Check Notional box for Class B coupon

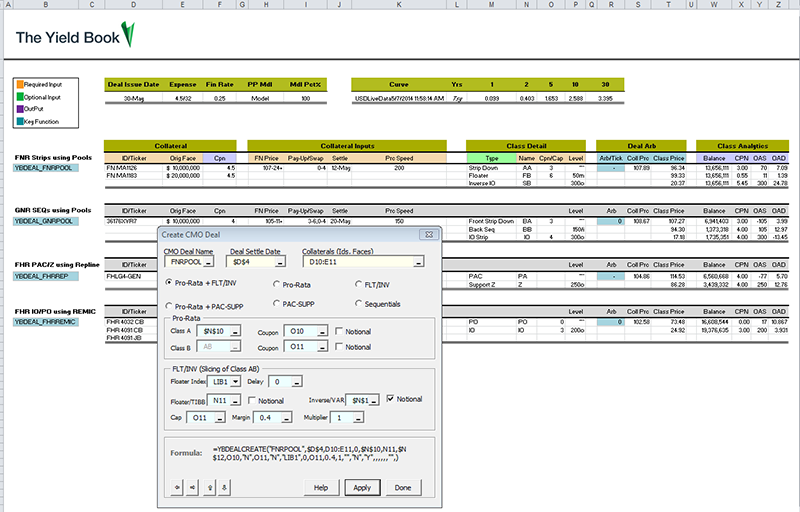click(x=339, y=347)
